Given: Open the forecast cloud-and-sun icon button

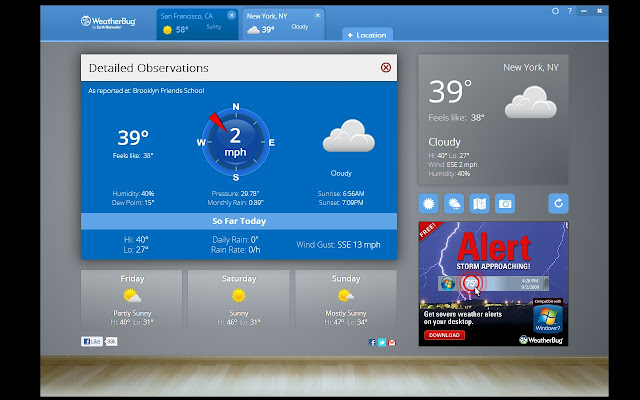Looking at the screenshot, I should [x=454, y=203].
